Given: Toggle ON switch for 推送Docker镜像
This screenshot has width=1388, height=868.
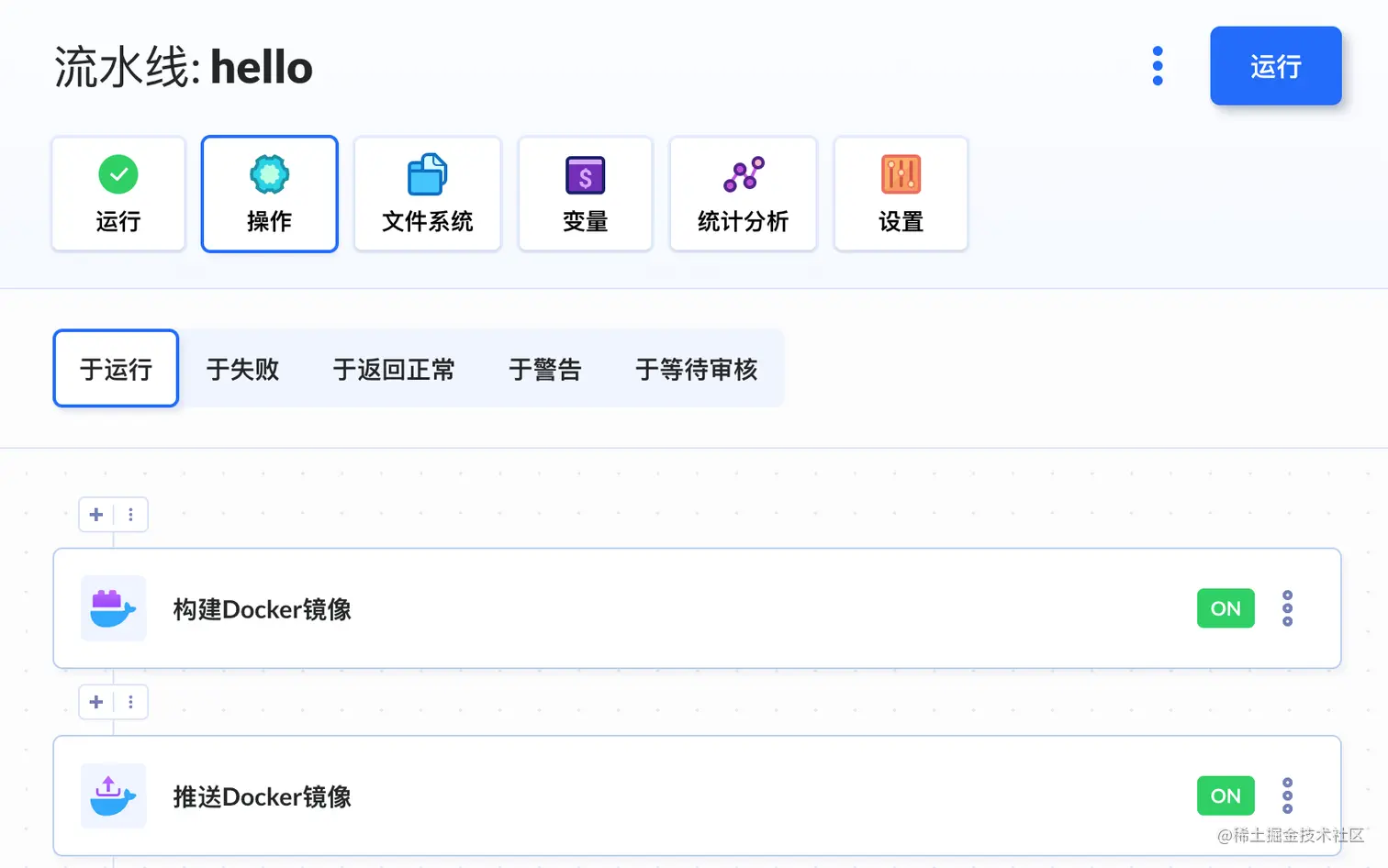Looking at the screenshot, I should point(1226,796).
